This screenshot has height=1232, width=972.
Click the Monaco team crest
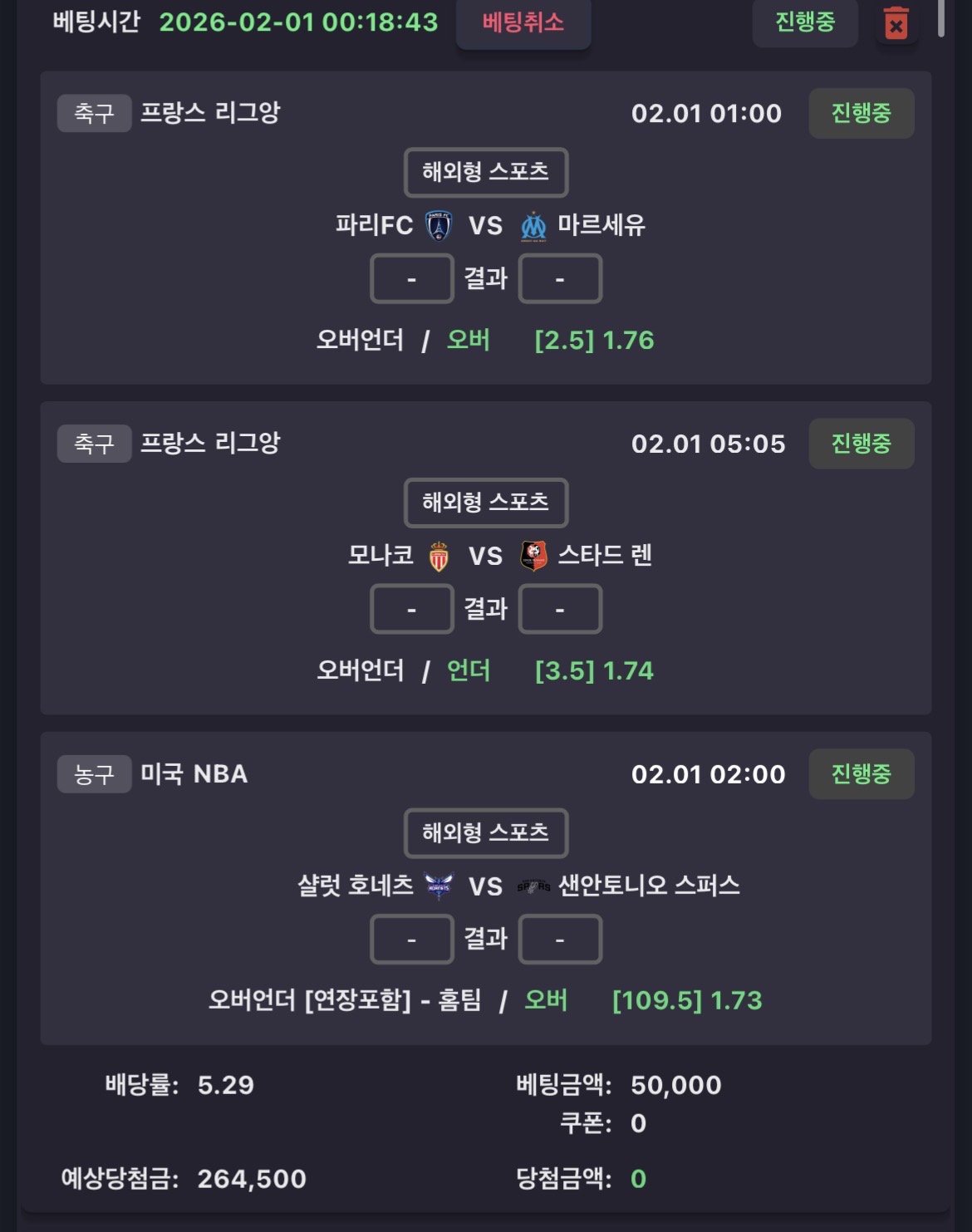[439, 556]
